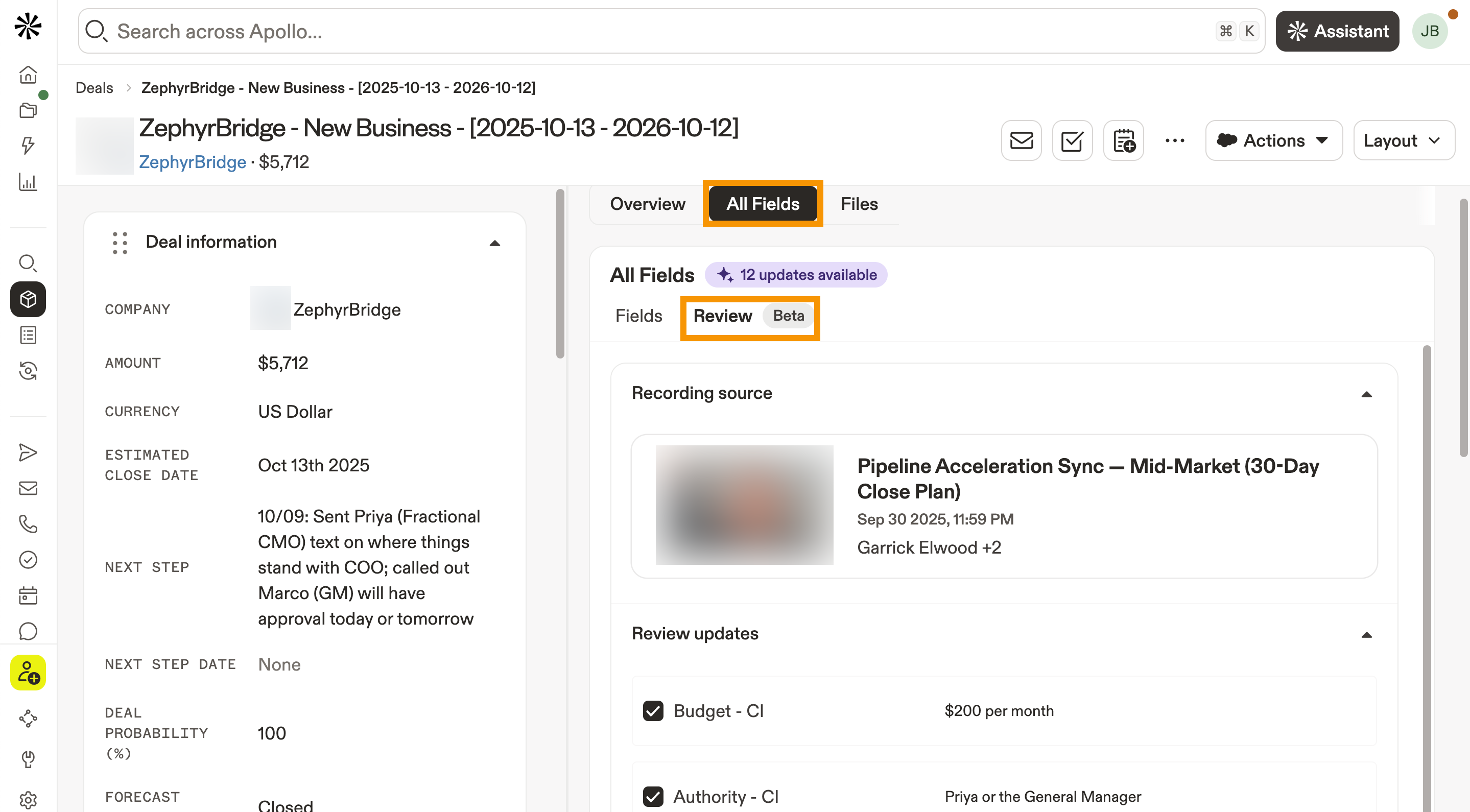
Task: Click the ZephyrBridge company link under title
Action: coord(193,162)
